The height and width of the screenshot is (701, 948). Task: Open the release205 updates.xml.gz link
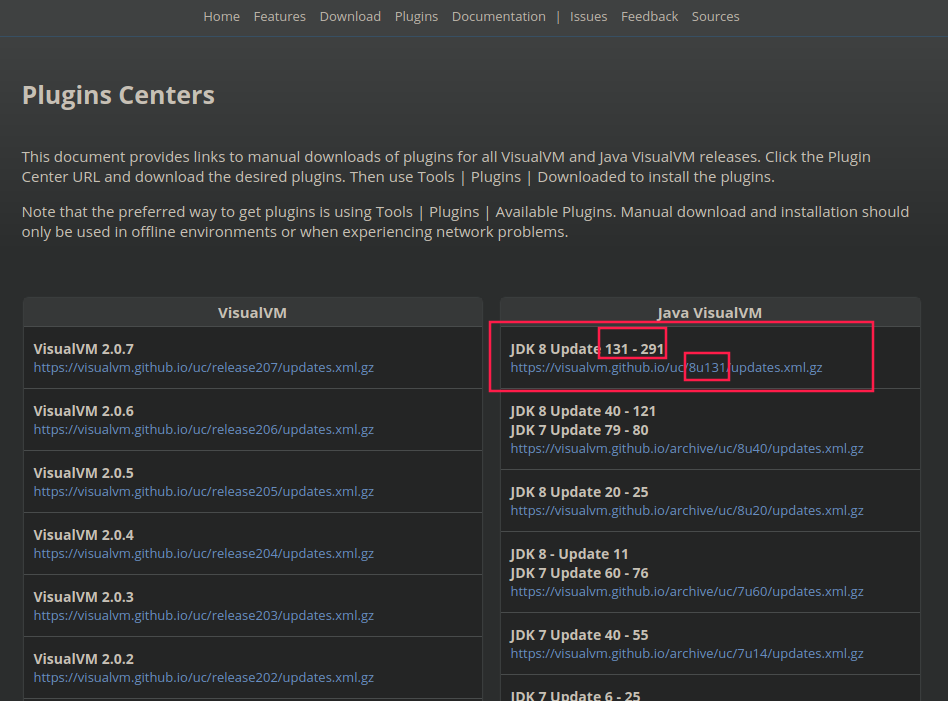coord(204,491)
